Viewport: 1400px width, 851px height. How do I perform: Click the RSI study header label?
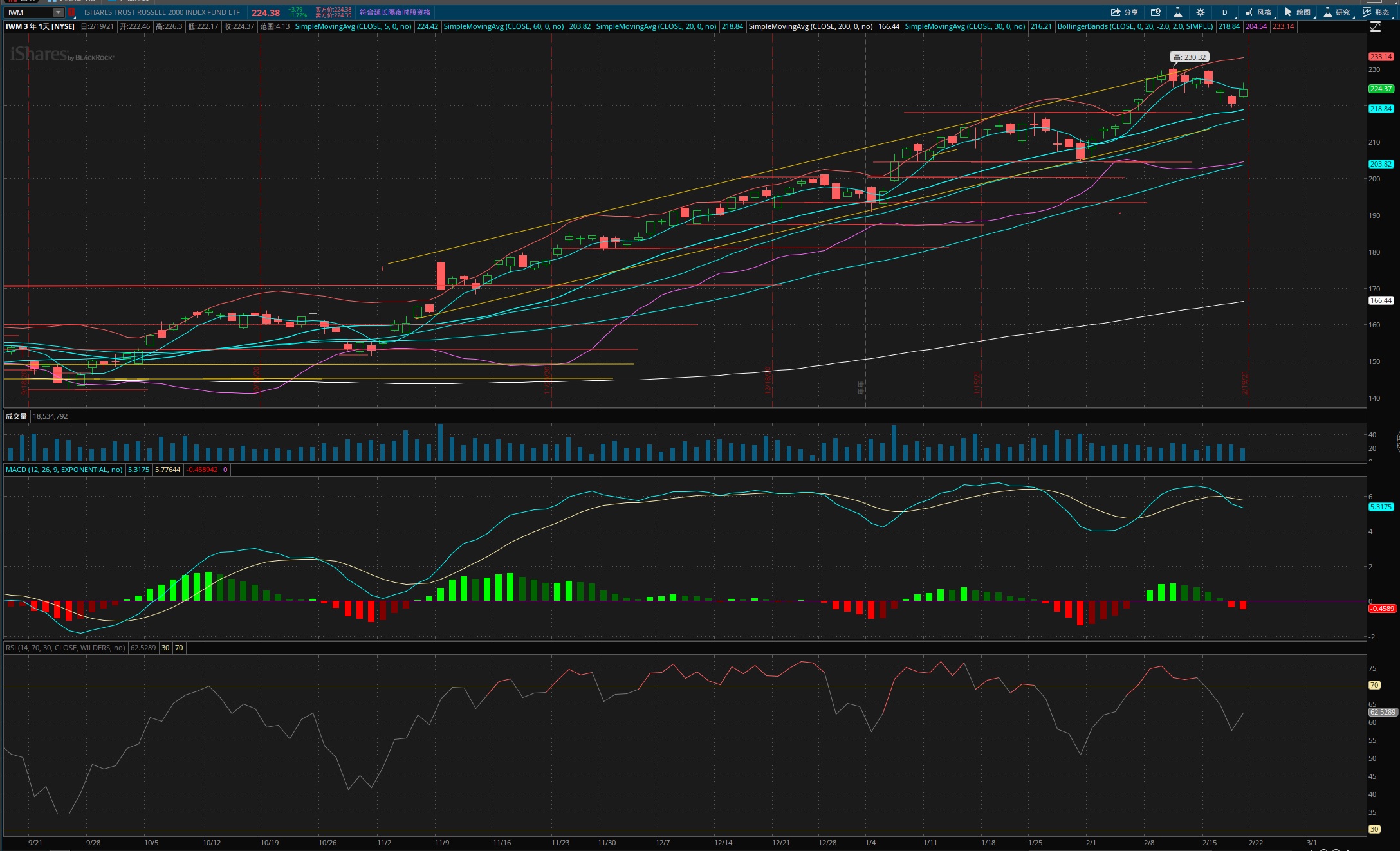tap(66, 648)
